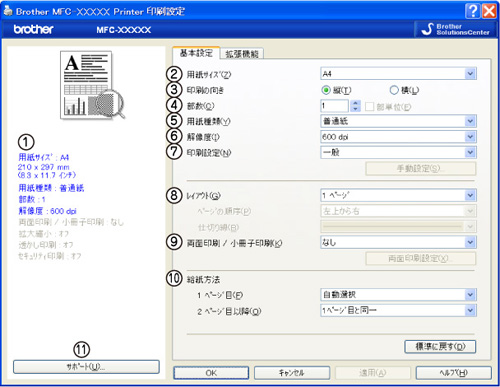The height and width of the screenshot is (387, 500).
Task: Select 縦 portrait orientation radio button
Action: point(326,90)
